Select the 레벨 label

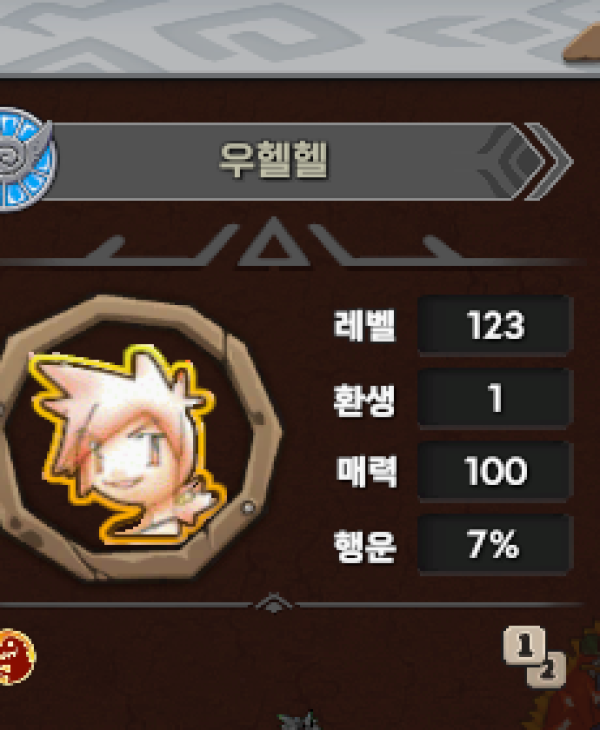(364, 325)
